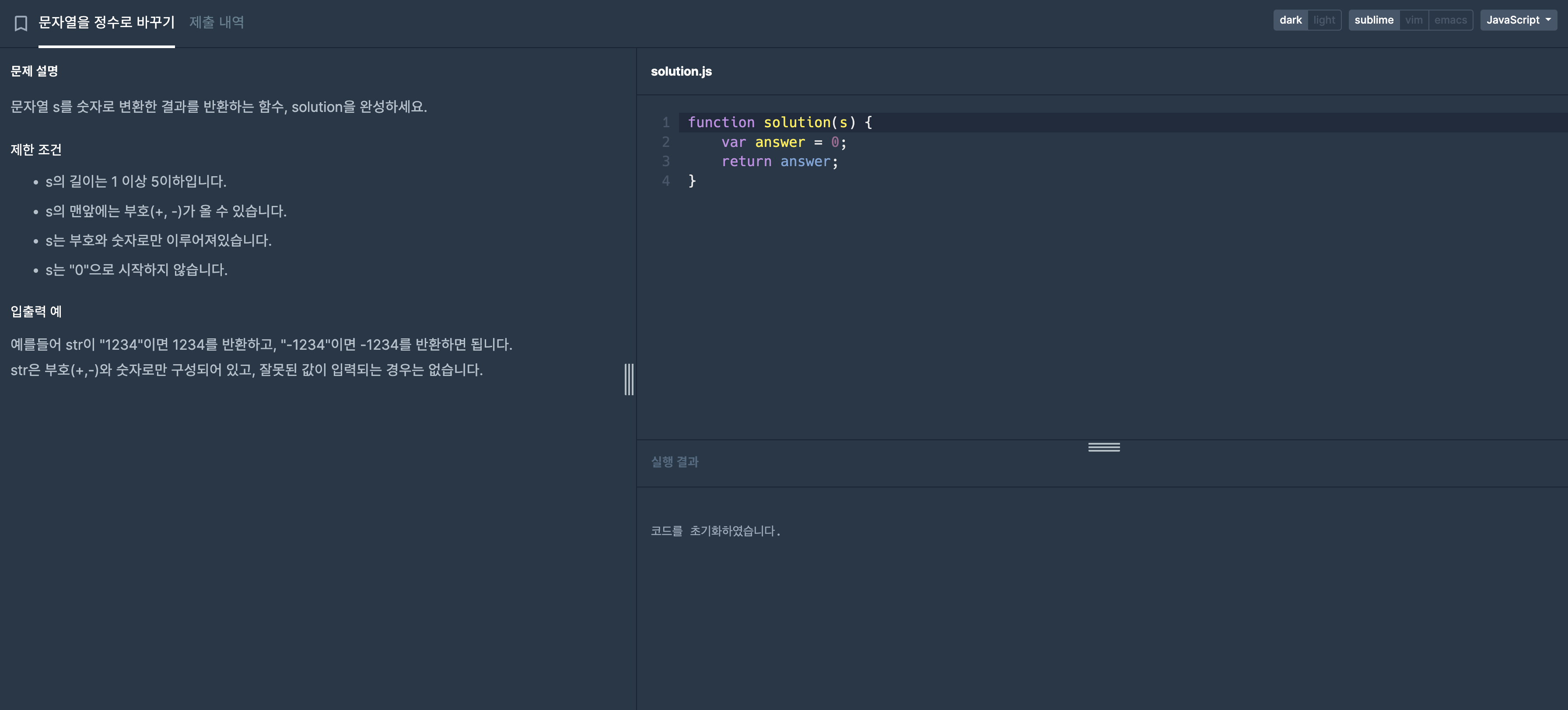The image size is (1568, 710).
Task: Click the var answer = 0 line
Action: [x=784, y=143]
